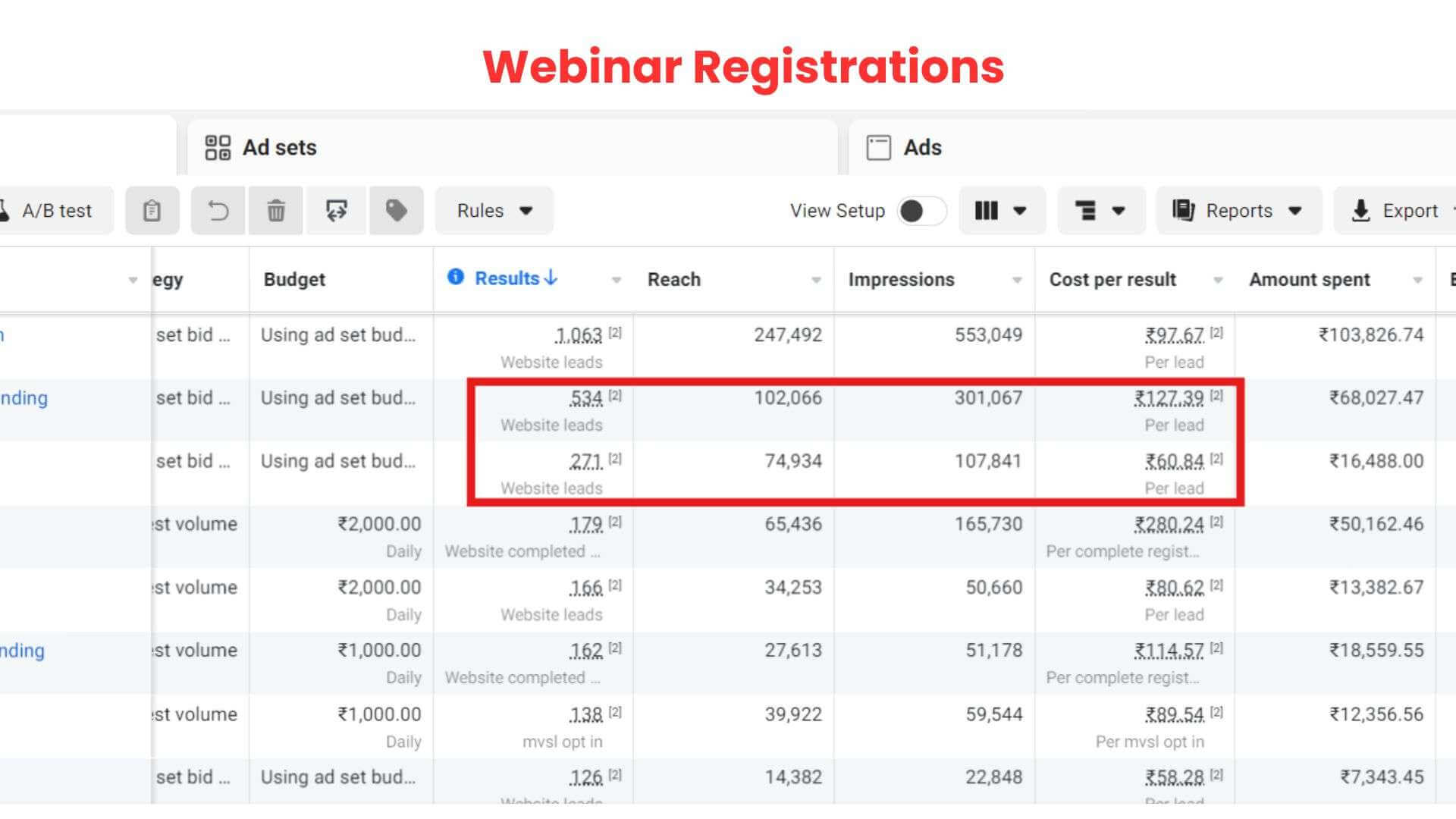Open the Cost per result column dropdown
The image size is (1456, 819).
1218,280
